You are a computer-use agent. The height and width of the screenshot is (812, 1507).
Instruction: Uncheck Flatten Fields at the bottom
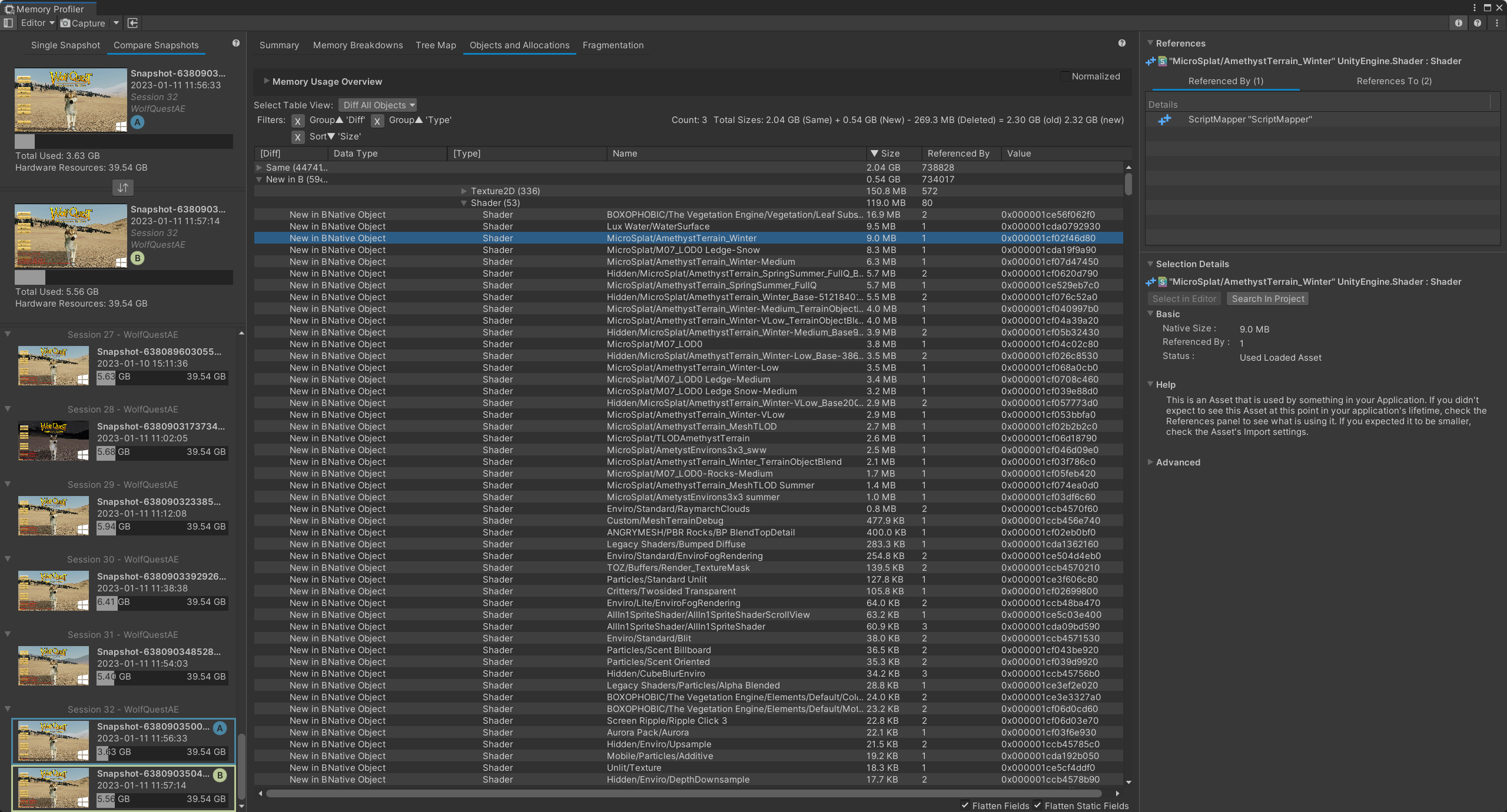pos(965,806)
